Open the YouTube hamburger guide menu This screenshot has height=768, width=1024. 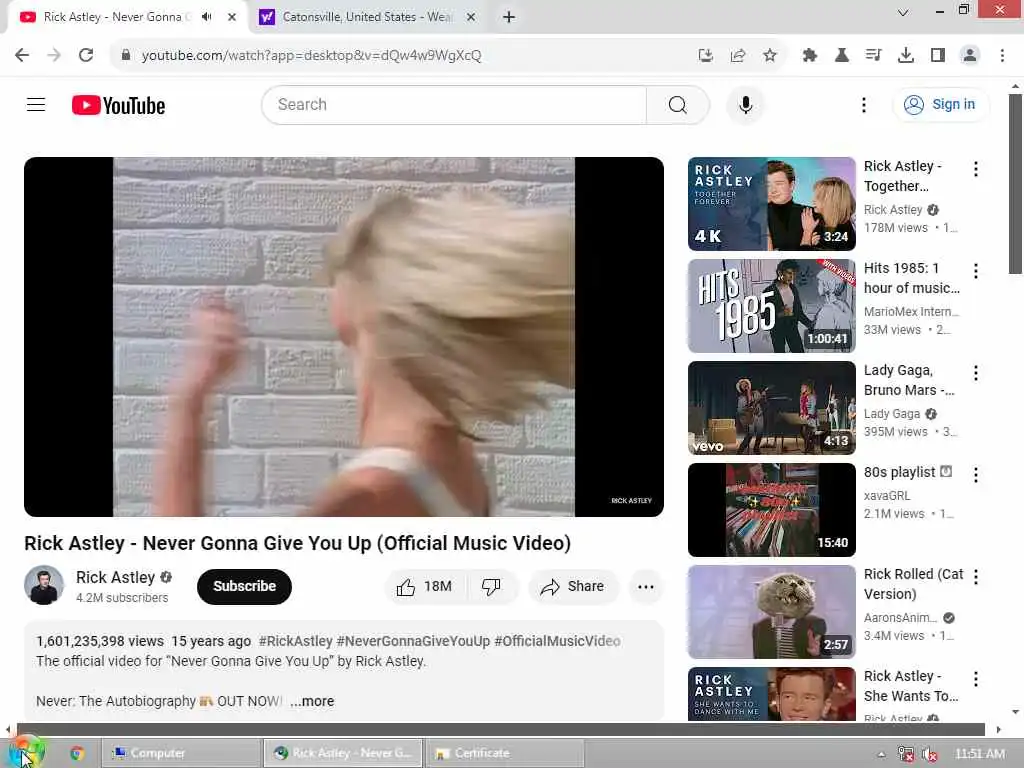pyautogui.click(x=36, y=104)
